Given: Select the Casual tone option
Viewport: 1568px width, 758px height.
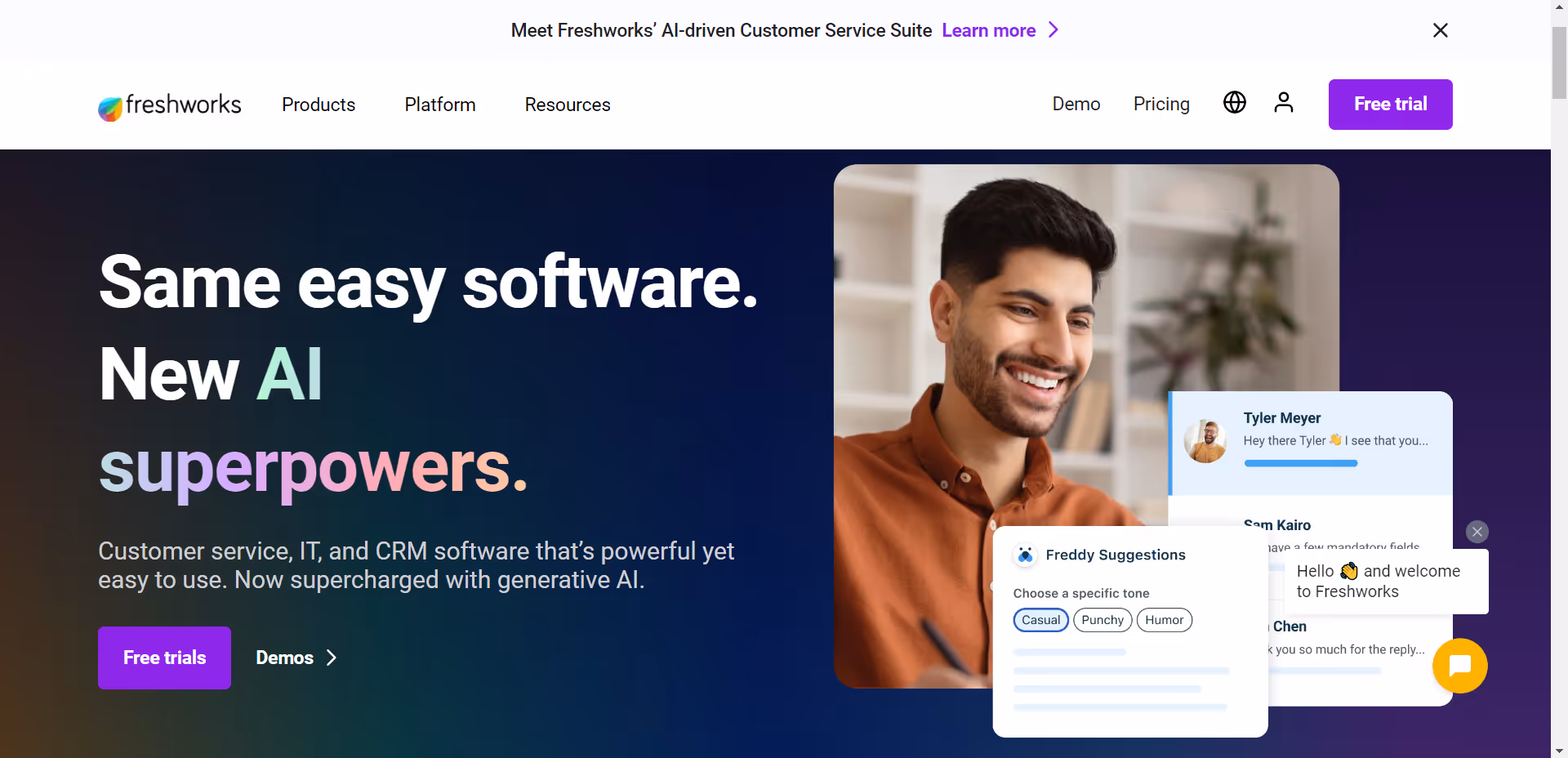Looking at the screenshot, I should 1040,620.
